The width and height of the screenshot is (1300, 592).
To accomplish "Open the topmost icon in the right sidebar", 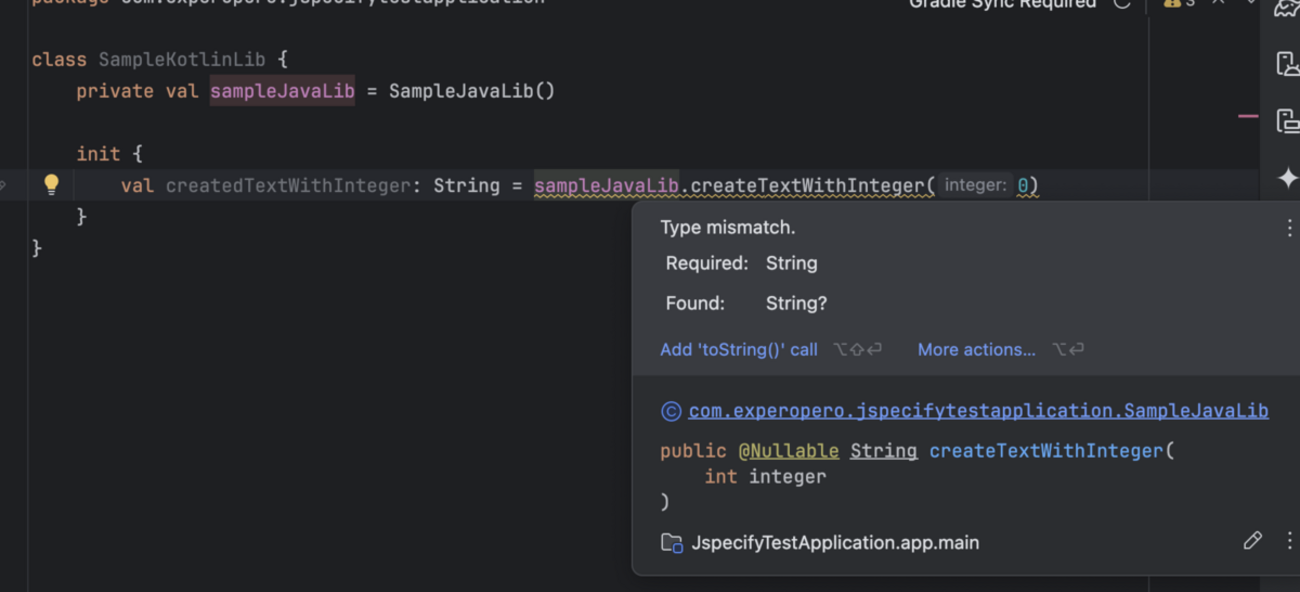I will coord(1287,8).
